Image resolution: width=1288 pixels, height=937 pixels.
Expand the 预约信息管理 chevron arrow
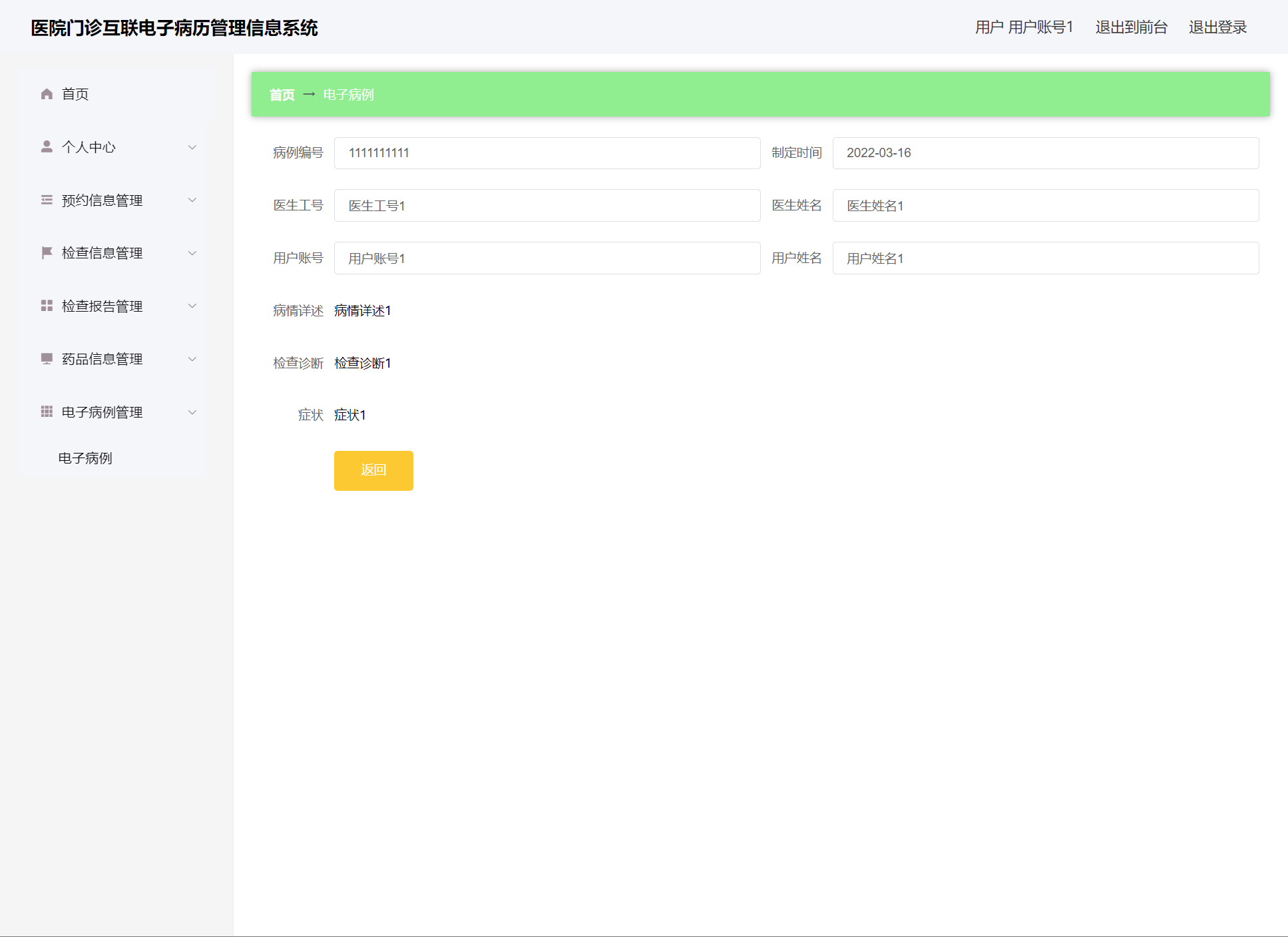click(x=192, y=200)
